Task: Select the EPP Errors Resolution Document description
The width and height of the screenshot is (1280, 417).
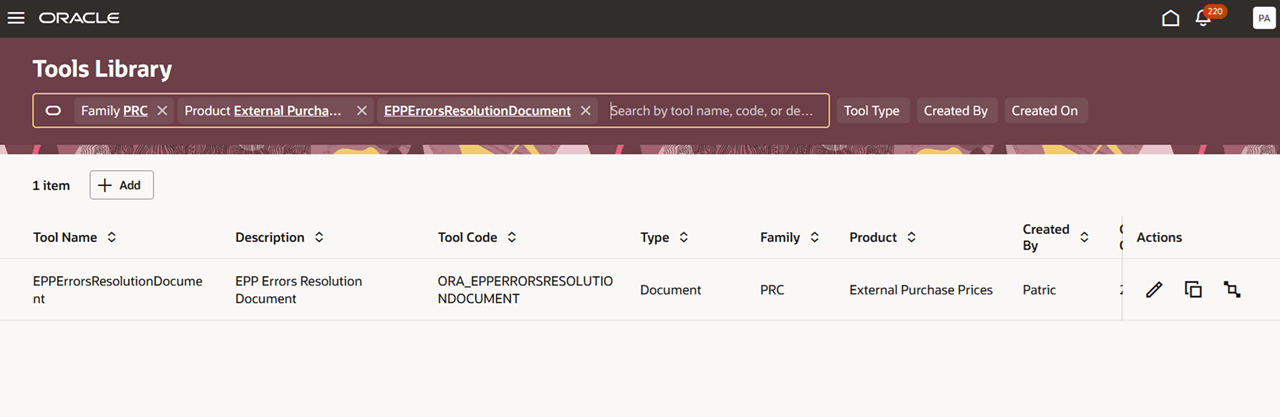Action: point(298,290)
